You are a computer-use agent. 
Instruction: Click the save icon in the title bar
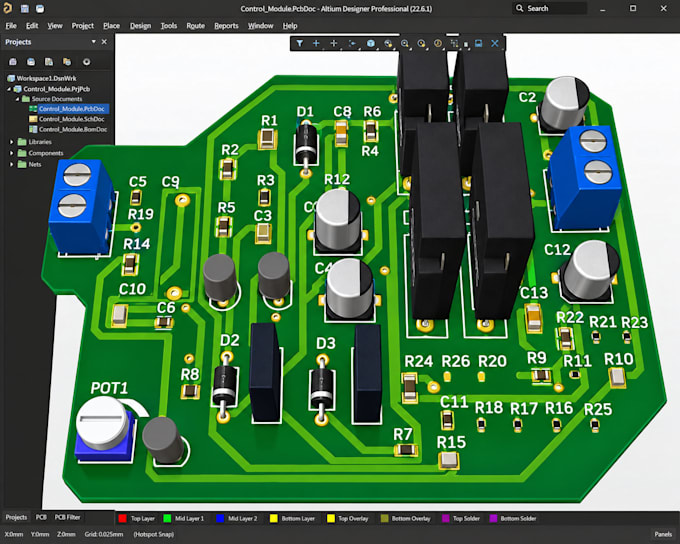tap(25, 8)
